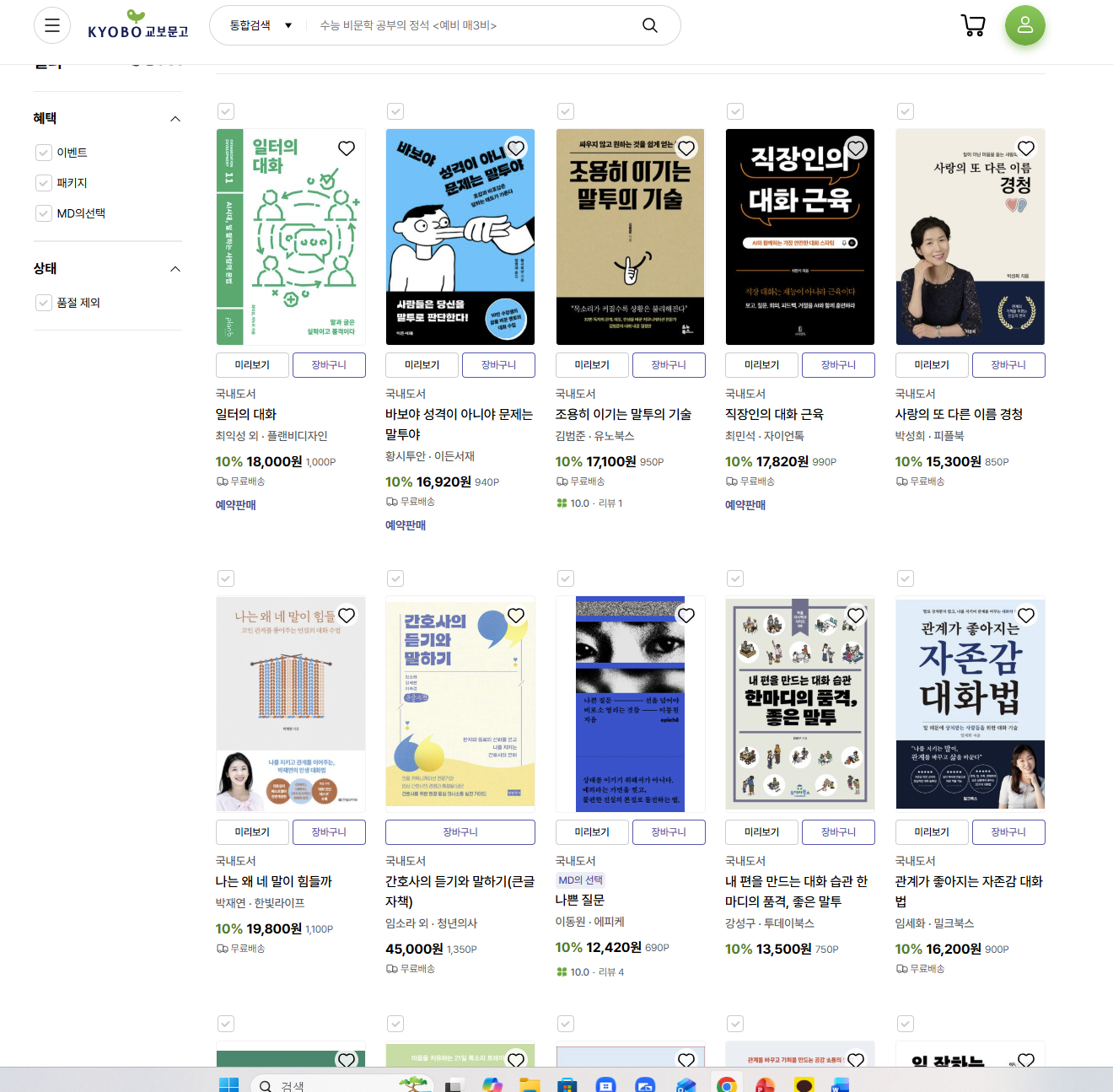1113x1092 pixels.
Task: Click price 45,000원 of 간호사의 듣기와 말하기
Action: [414, 949]
